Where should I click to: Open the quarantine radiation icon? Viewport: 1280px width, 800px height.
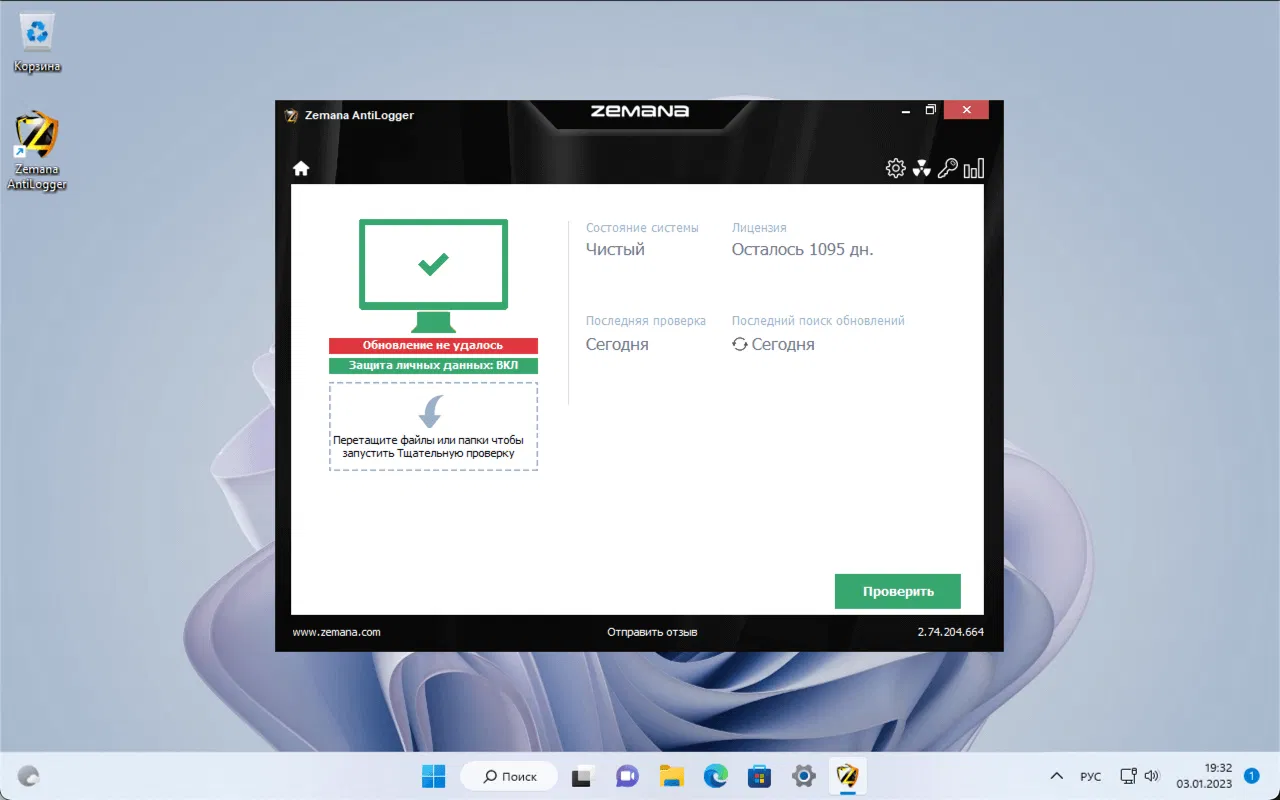[x=922, y=168]
